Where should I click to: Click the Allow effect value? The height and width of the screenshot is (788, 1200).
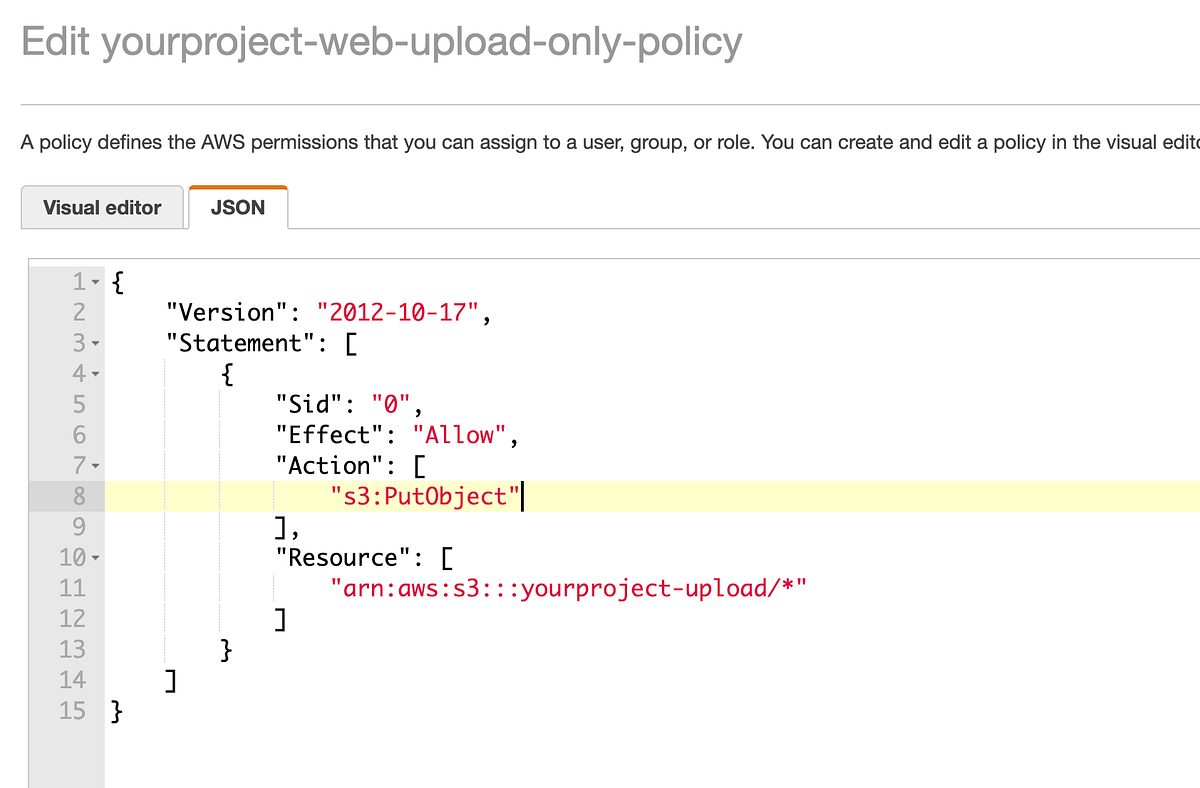tap(458, 435)
